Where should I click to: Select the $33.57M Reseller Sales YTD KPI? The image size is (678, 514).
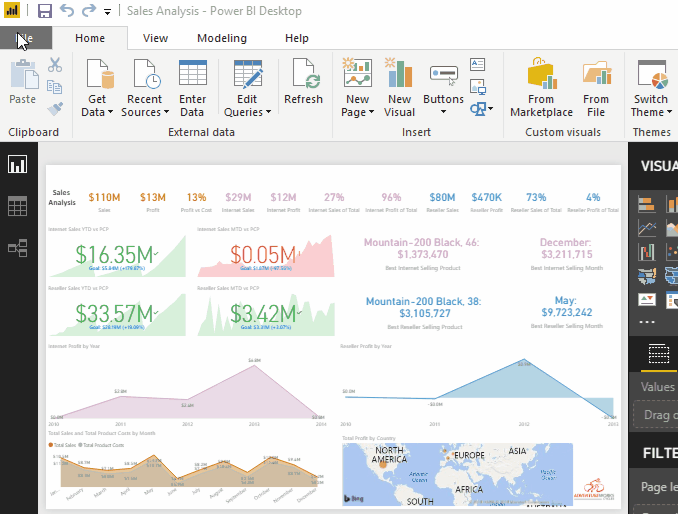(x=117, y=312)
